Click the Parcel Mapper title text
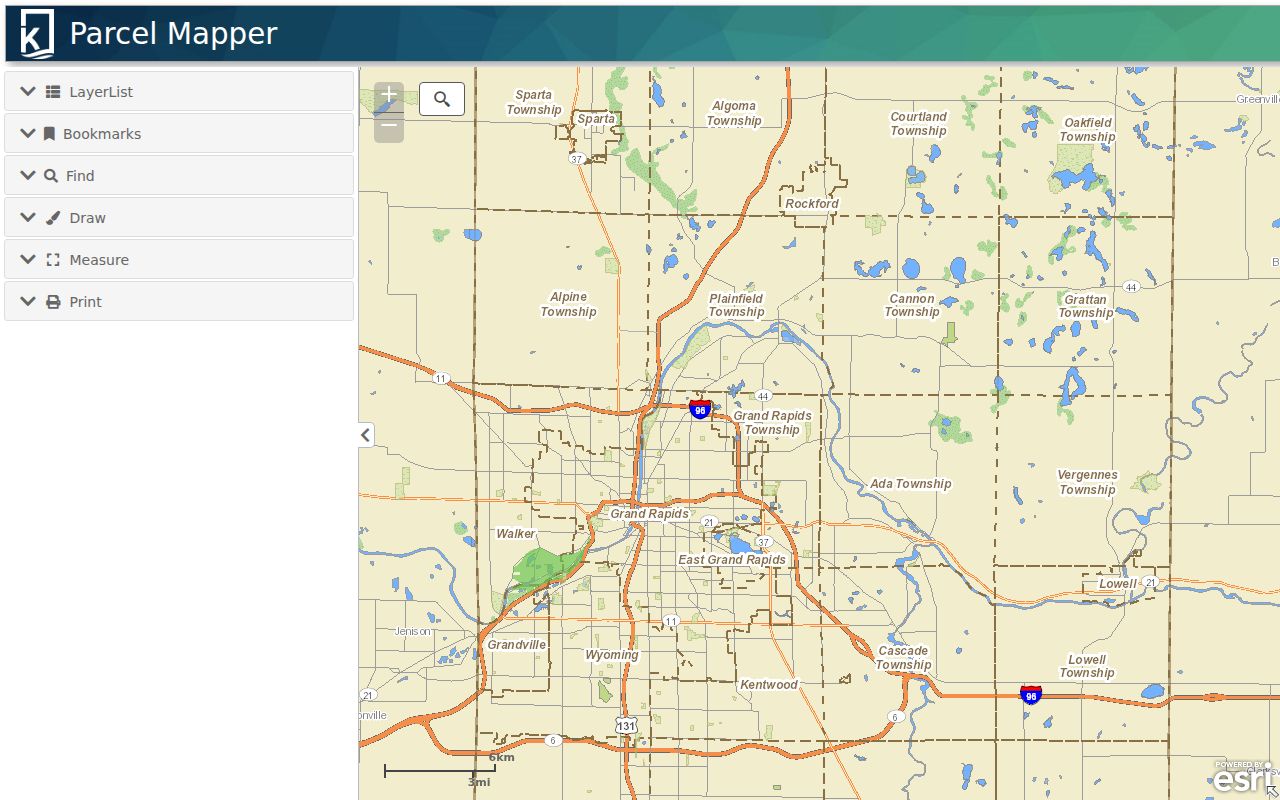 point(173,33)
